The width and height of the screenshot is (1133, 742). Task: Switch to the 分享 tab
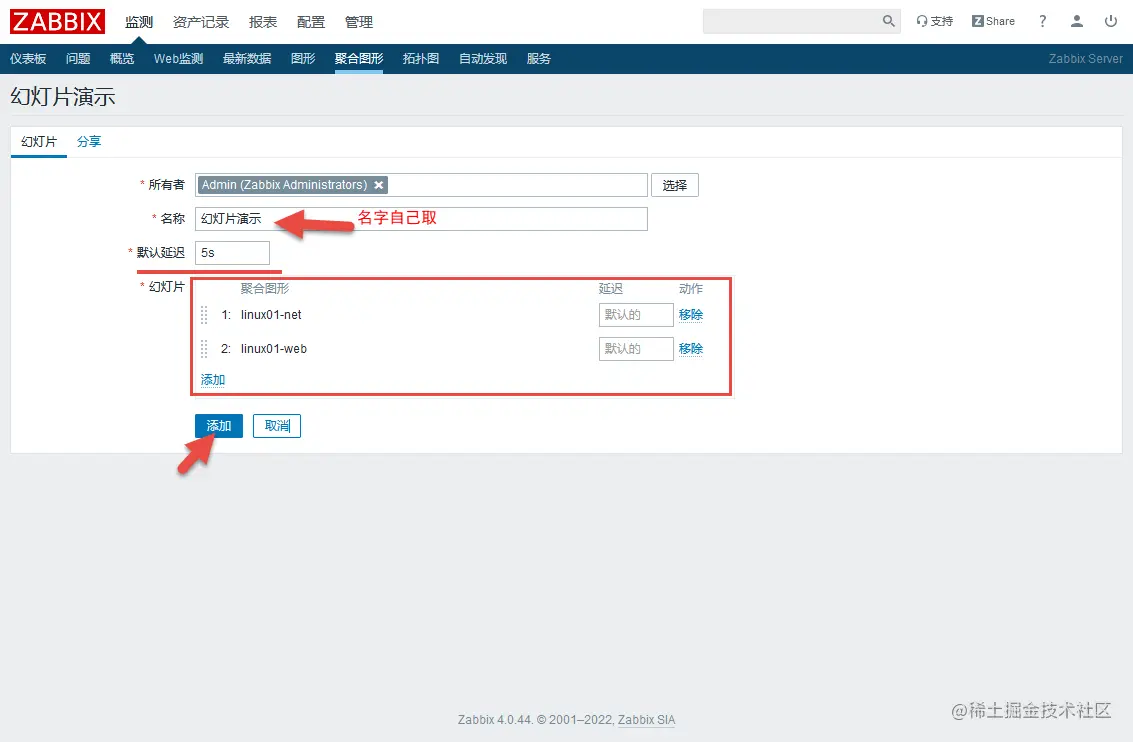pyautogui.click(x=89, y=142)
